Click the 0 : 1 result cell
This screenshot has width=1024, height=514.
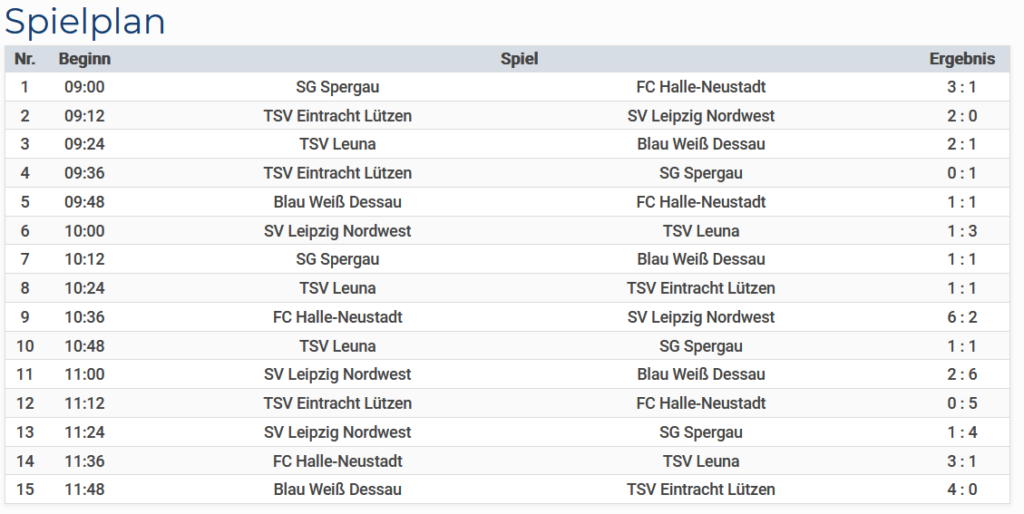coord(962,173)
